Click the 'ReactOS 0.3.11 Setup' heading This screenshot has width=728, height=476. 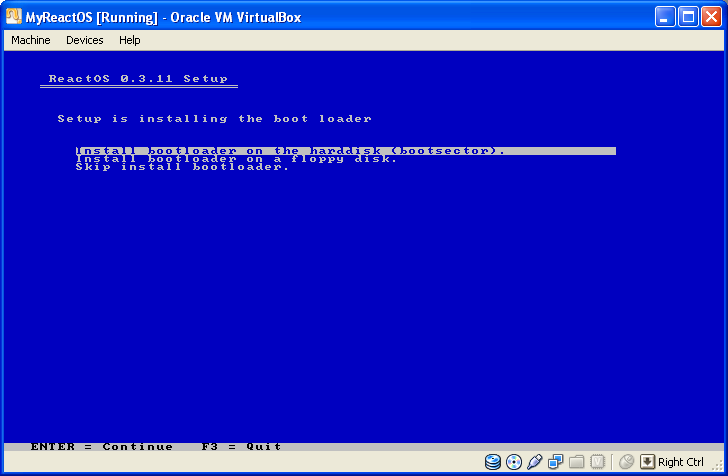[138, 78]
